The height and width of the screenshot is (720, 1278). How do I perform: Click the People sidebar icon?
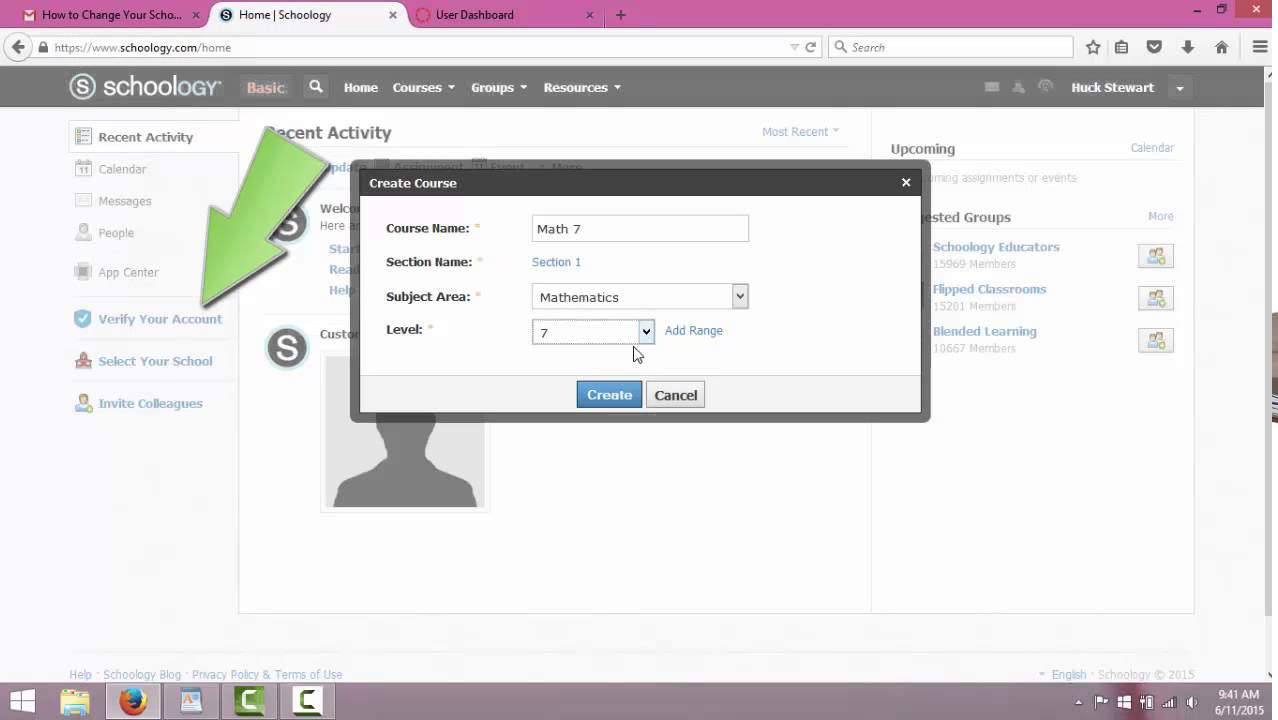(x=83, y=232)
